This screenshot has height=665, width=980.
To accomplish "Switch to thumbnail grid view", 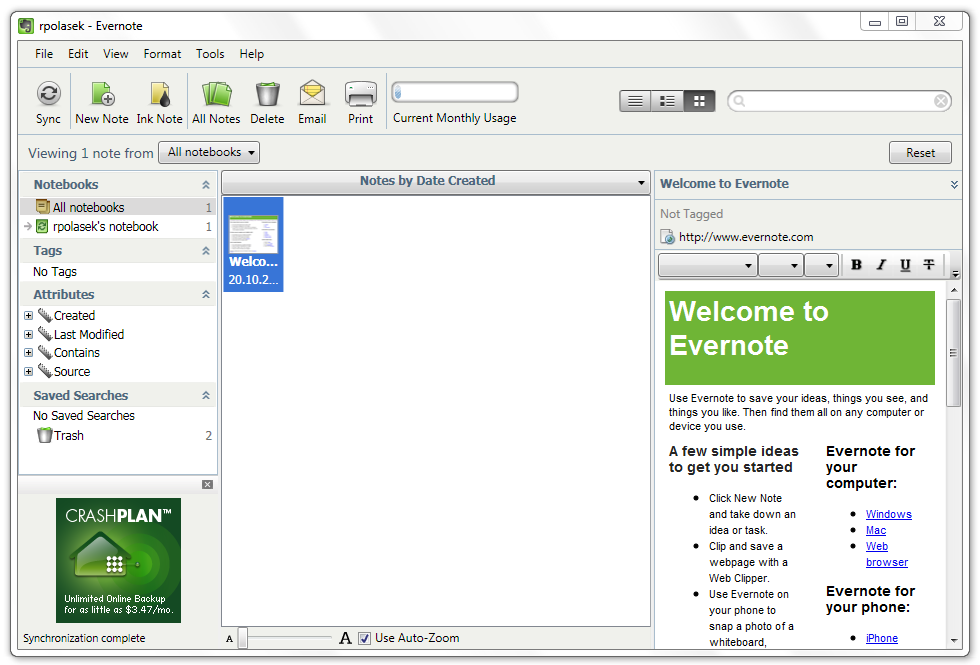I will click(699, 101).
